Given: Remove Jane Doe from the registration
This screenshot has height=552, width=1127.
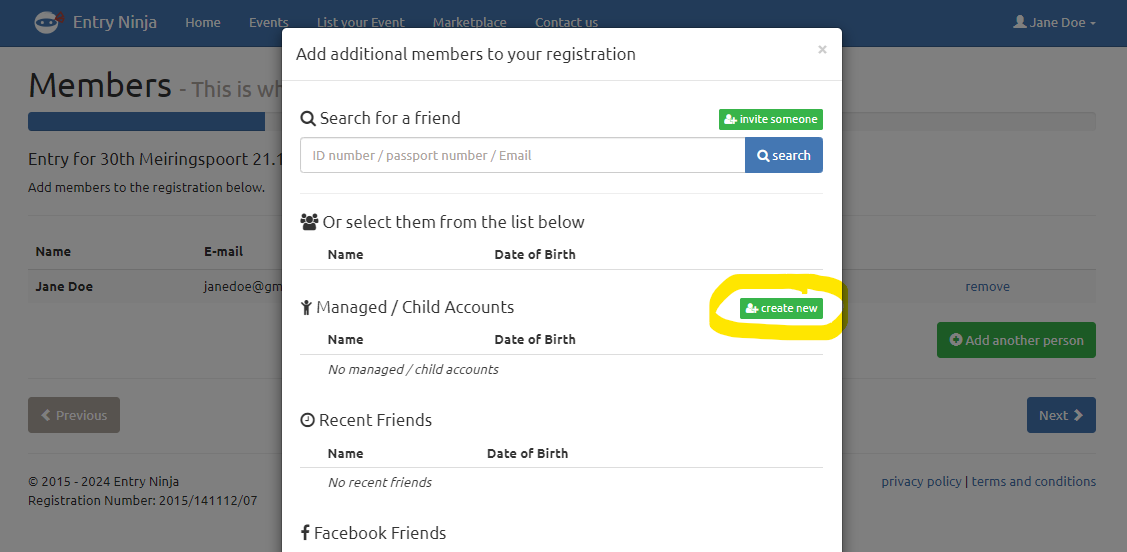Looking at the screenshot, I should pos(987,286).
